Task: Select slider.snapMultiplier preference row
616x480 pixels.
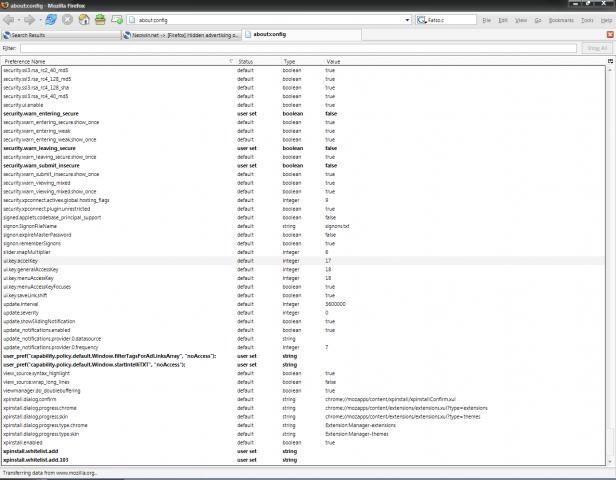Action: click(x=303, y=252)
